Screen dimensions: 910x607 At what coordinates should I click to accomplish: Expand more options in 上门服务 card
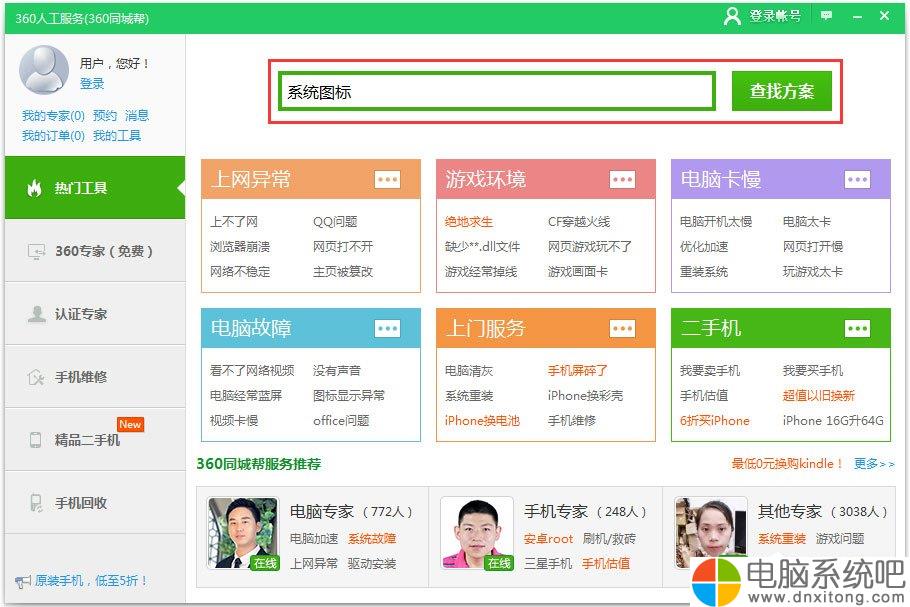[x=622, y=329]
